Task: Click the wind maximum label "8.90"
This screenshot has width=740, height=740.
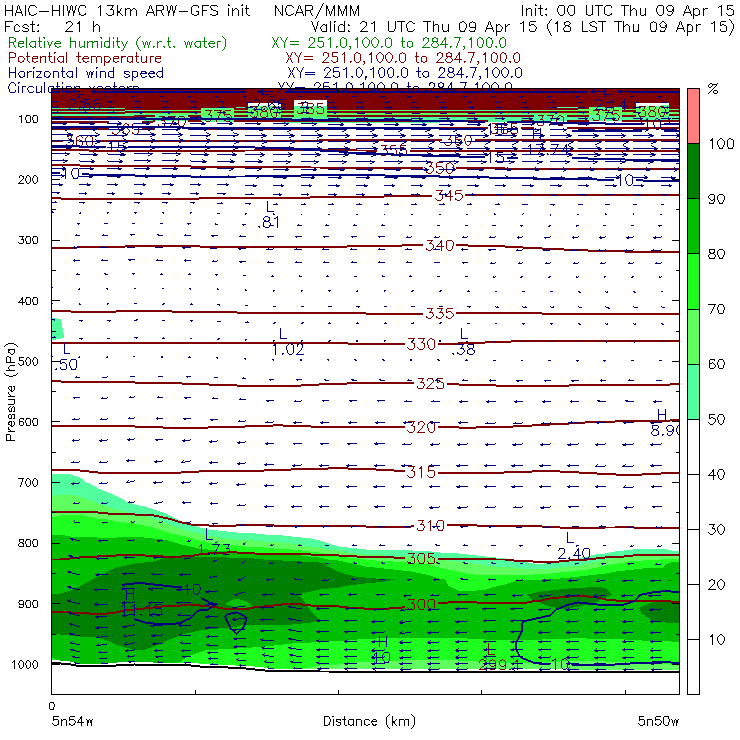Action: point(665,430)
